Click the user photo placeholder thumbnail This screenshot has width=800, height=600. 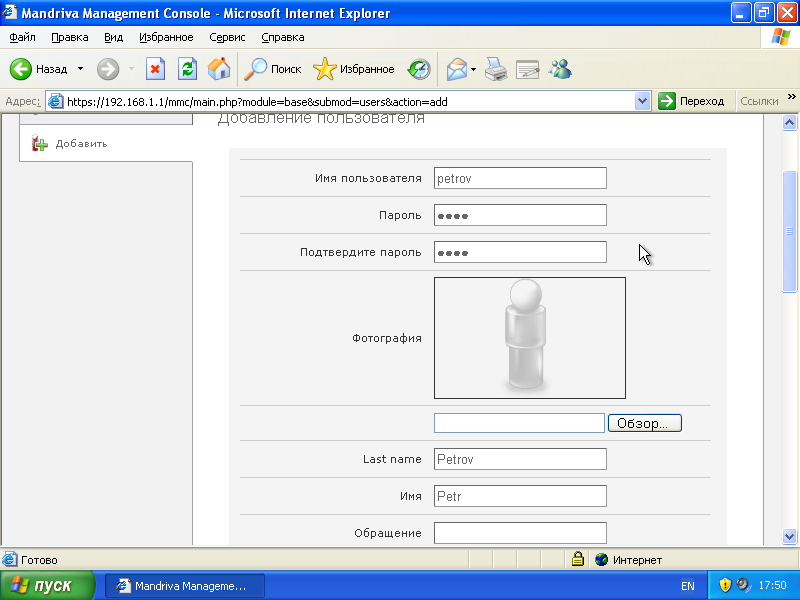(530, 338)
